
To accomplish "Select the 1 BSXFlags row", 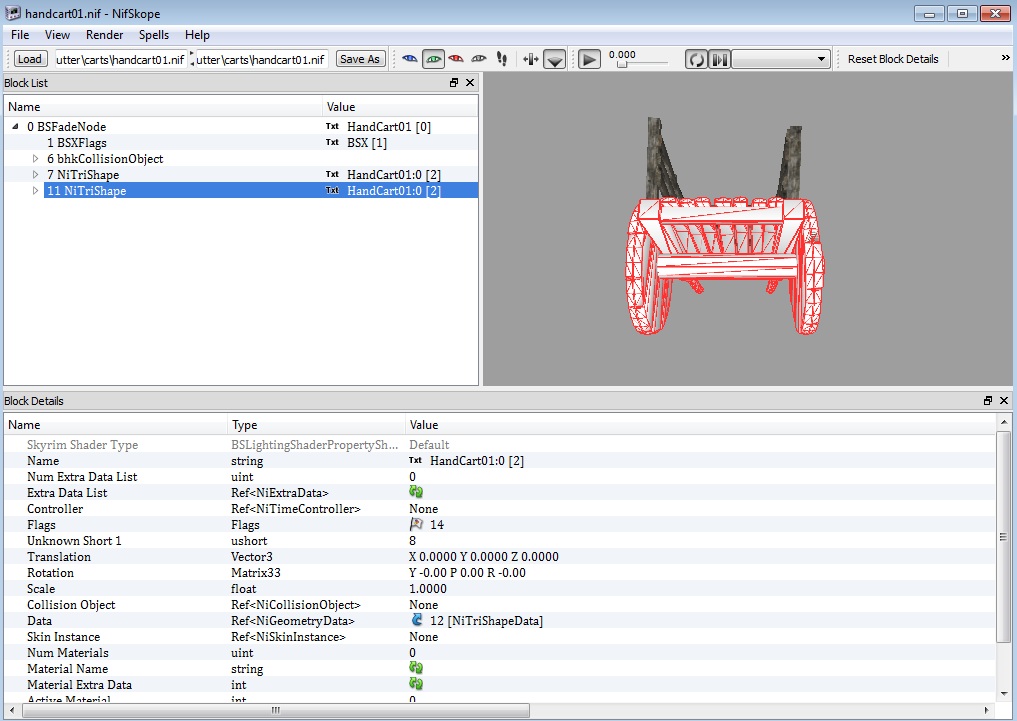I will (241, 143).
